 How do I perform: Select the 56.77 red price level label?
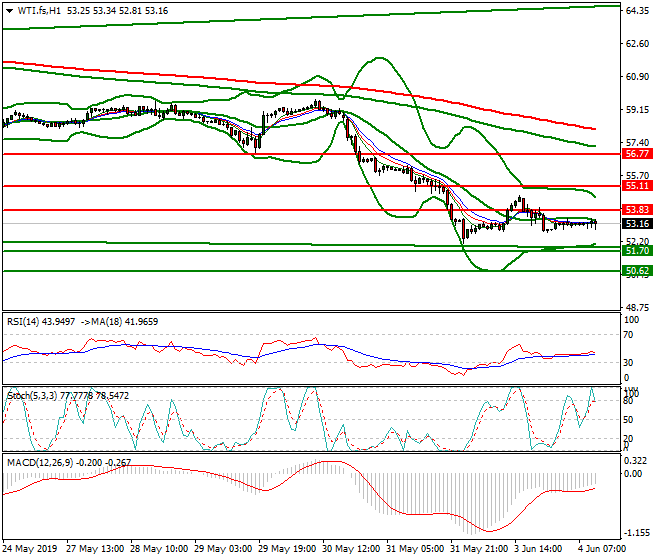click(x=637, y=154)
